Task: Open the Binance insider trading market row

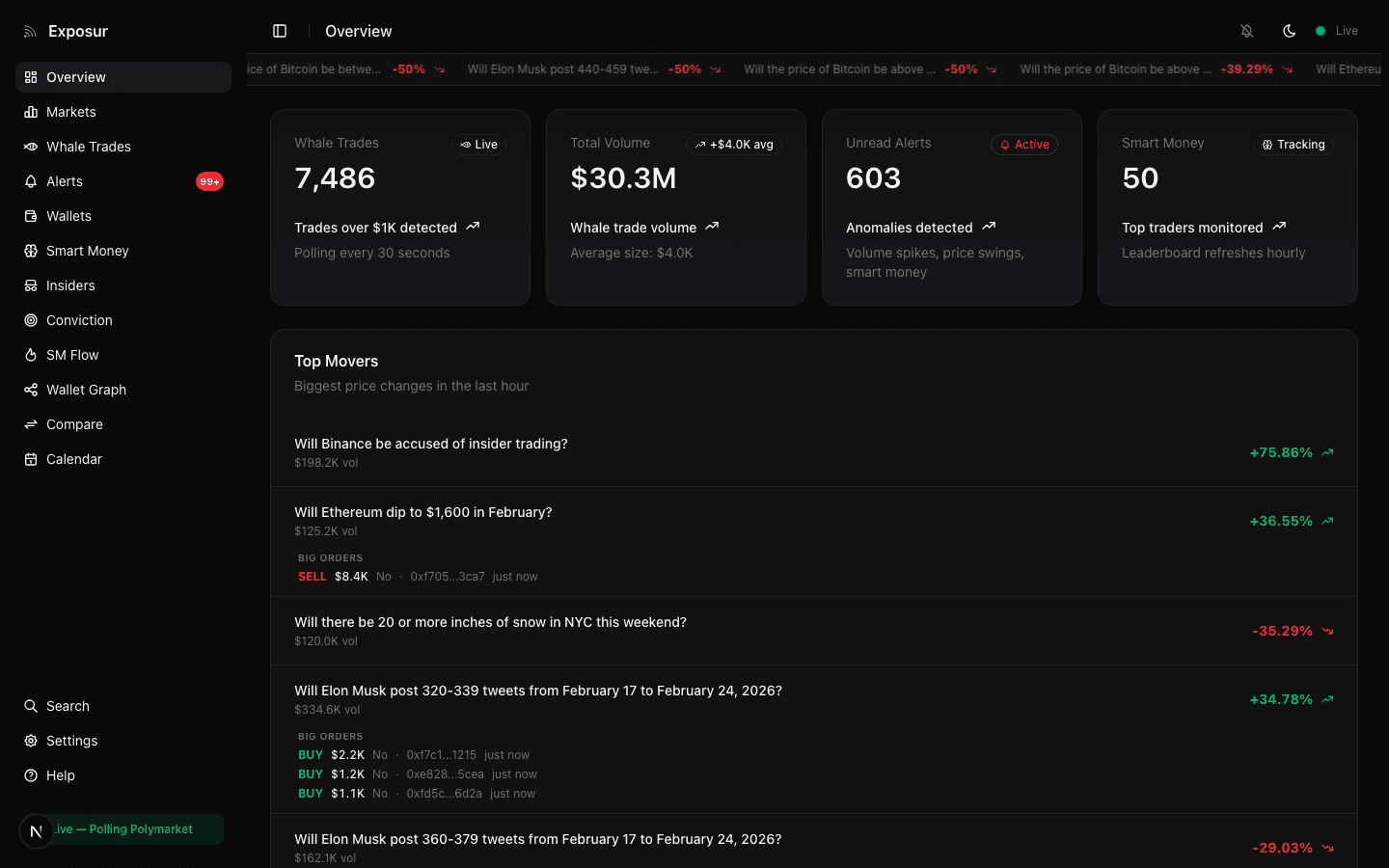Action: coord(675,451)
